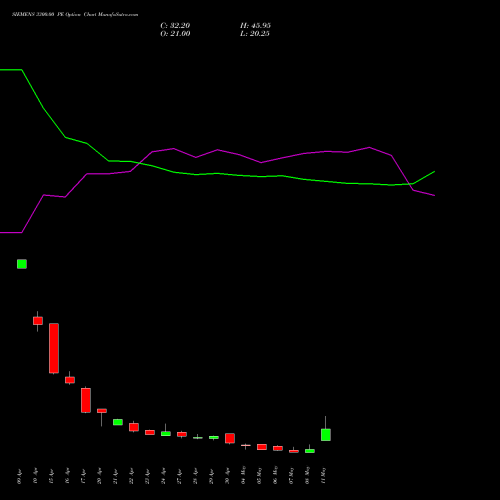Click the red candle above 17 Apr
Image resolution: width=500 pixels, height=500 pixels.
point(86,400)
